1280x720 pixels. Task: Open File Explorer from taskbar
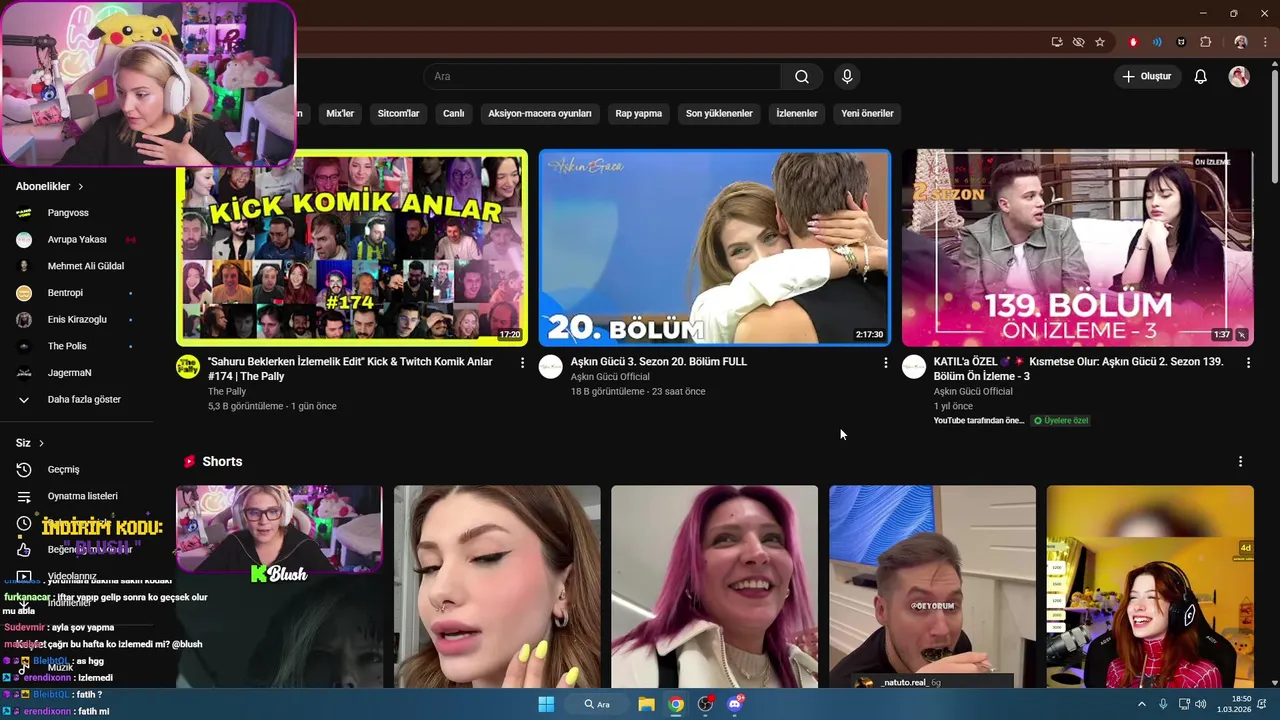pyautogui.click(x=646, y=704)
